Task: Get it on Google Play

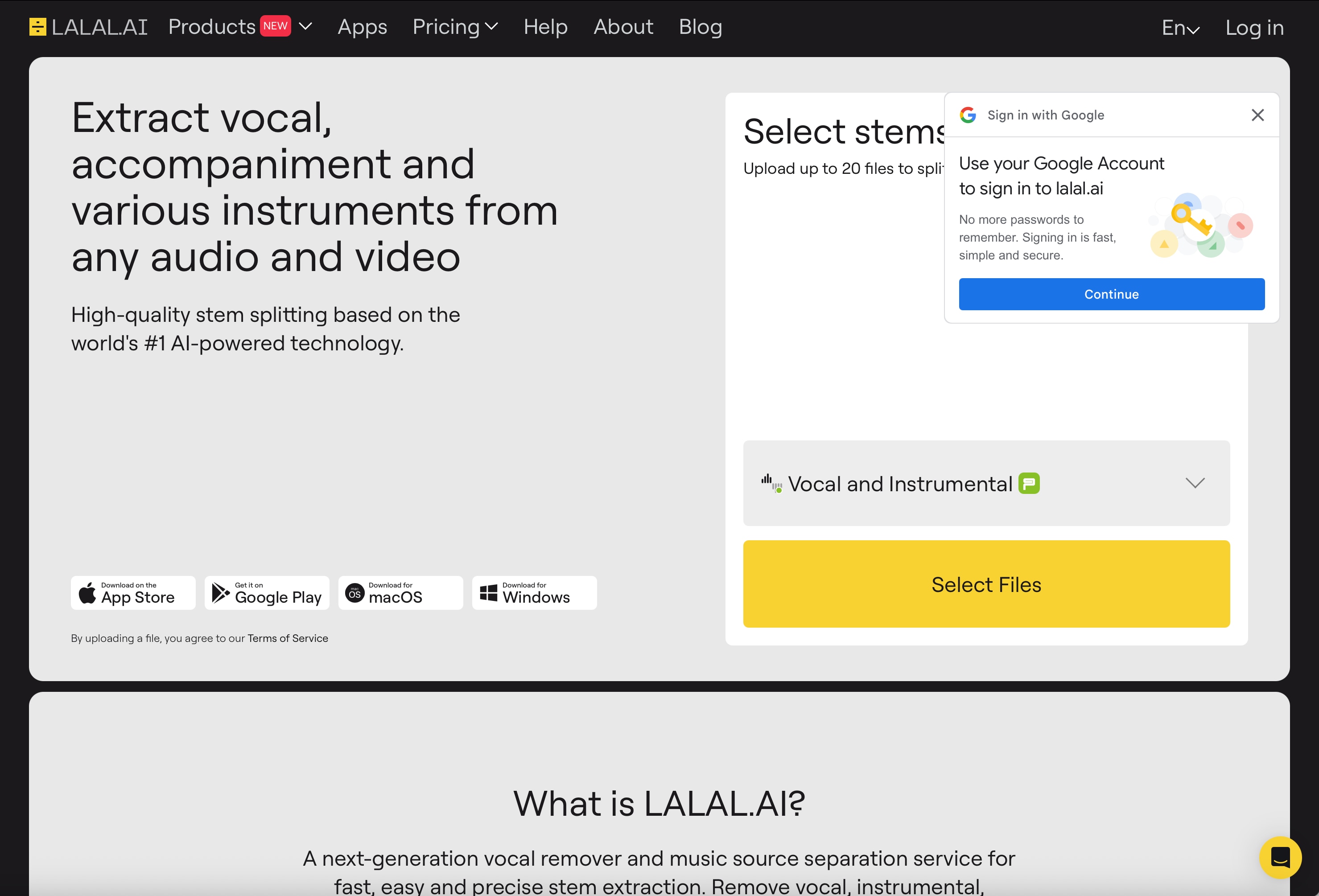Action: tap(267, 593)
